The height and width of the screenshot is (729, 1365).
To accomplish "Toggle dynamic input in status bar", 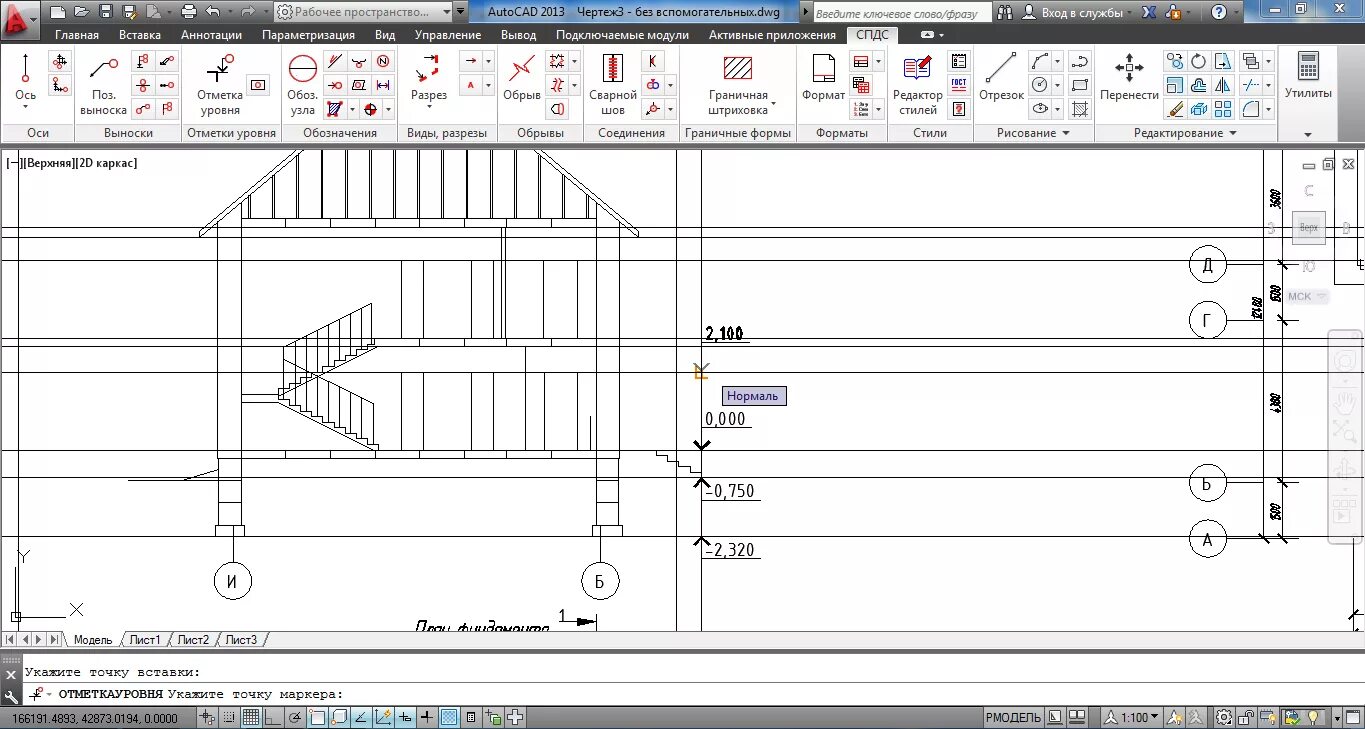I will click(405, 717).
